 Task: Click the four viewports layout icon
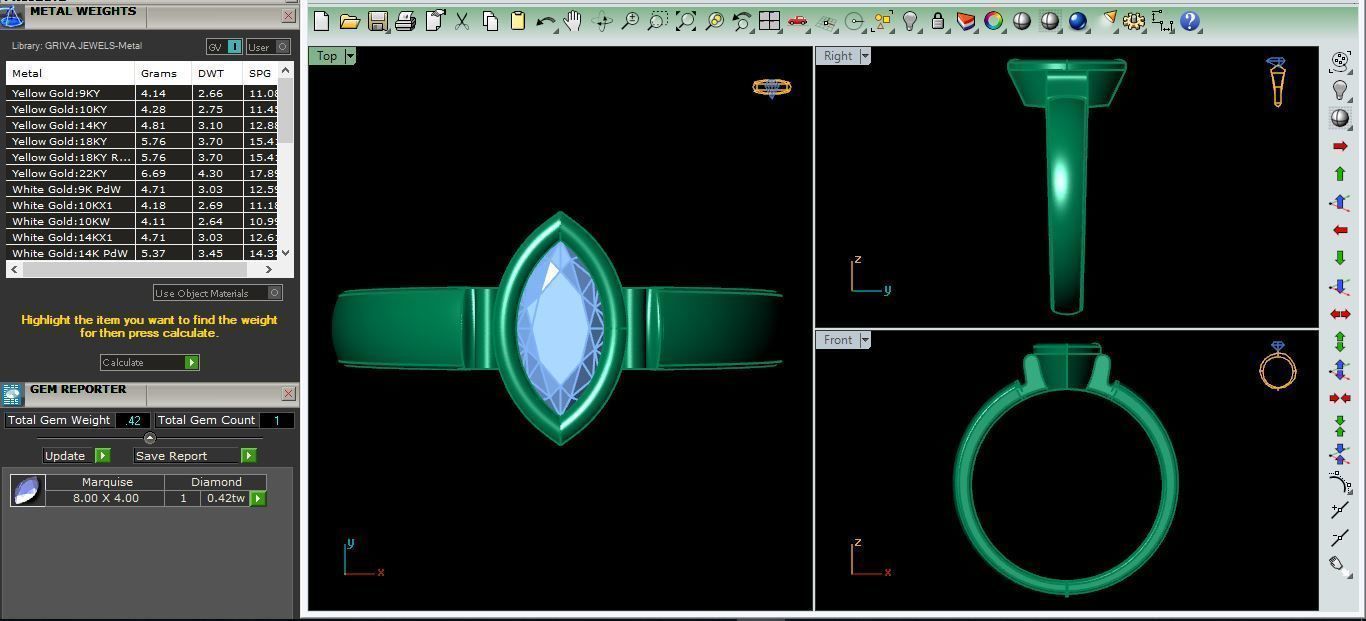click(x=770, y=21)
